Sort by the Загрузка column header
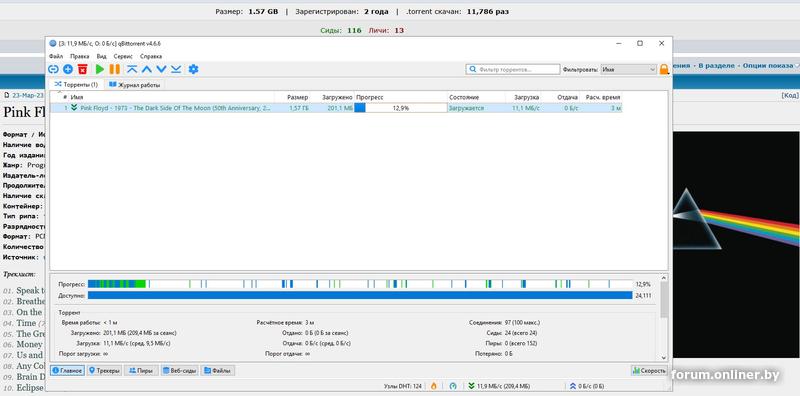800x396 pixels. tap(523, 97)
